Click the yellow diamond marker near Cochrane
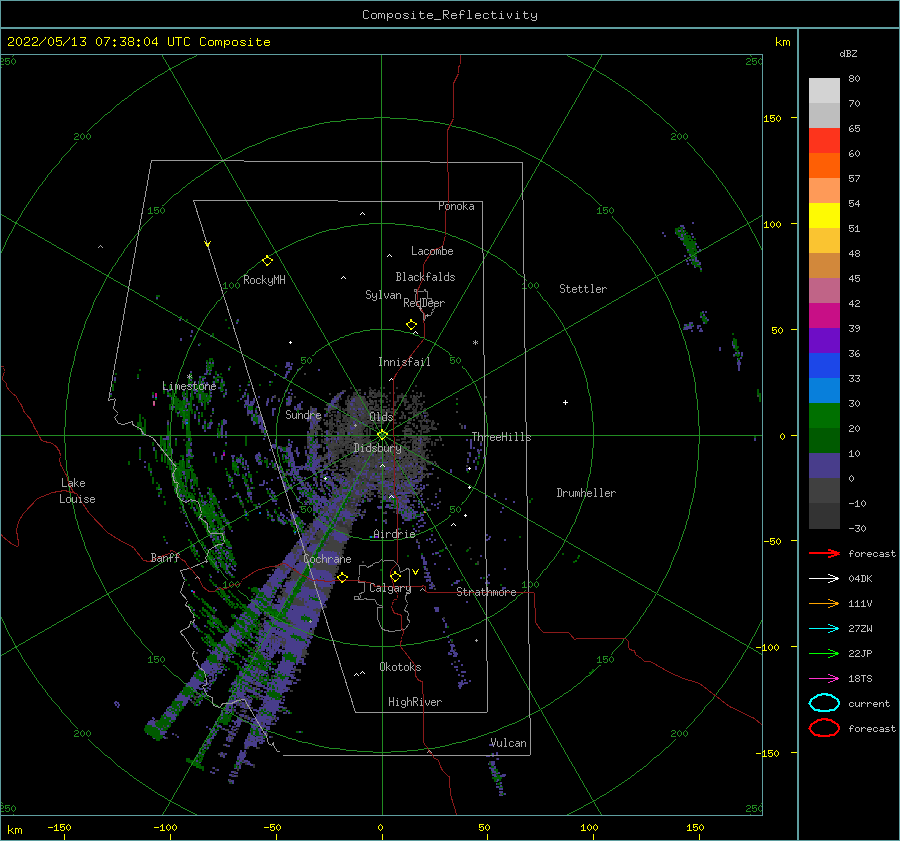 click(343, 578)
